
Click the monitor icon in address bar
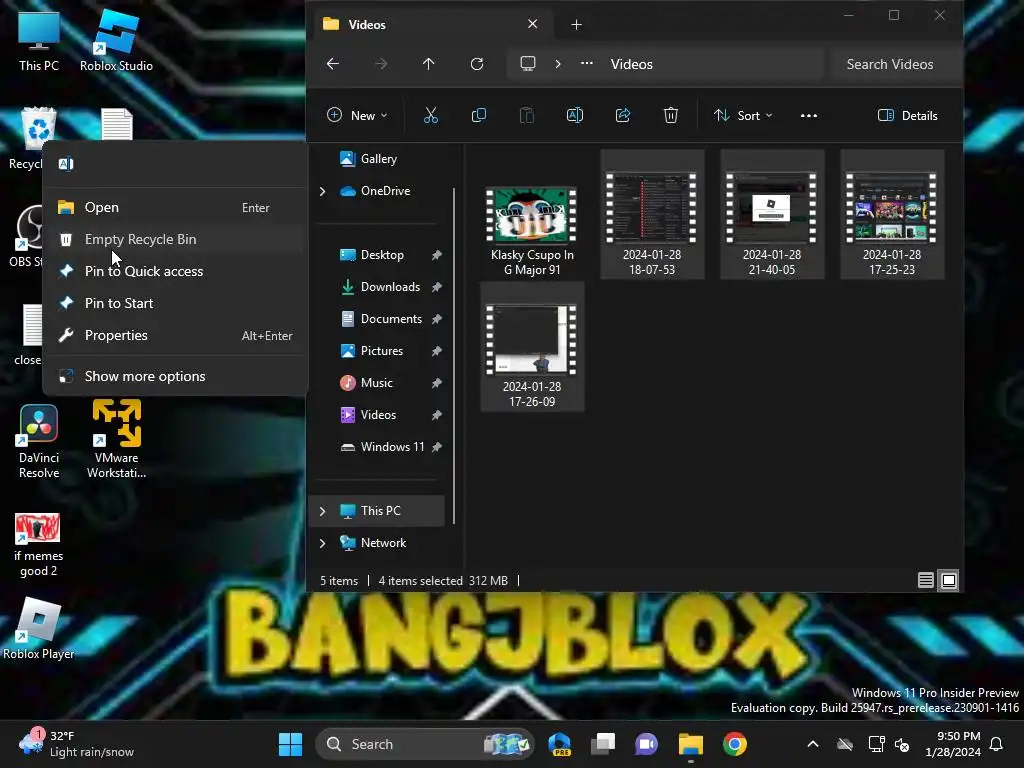pos(528,63)
